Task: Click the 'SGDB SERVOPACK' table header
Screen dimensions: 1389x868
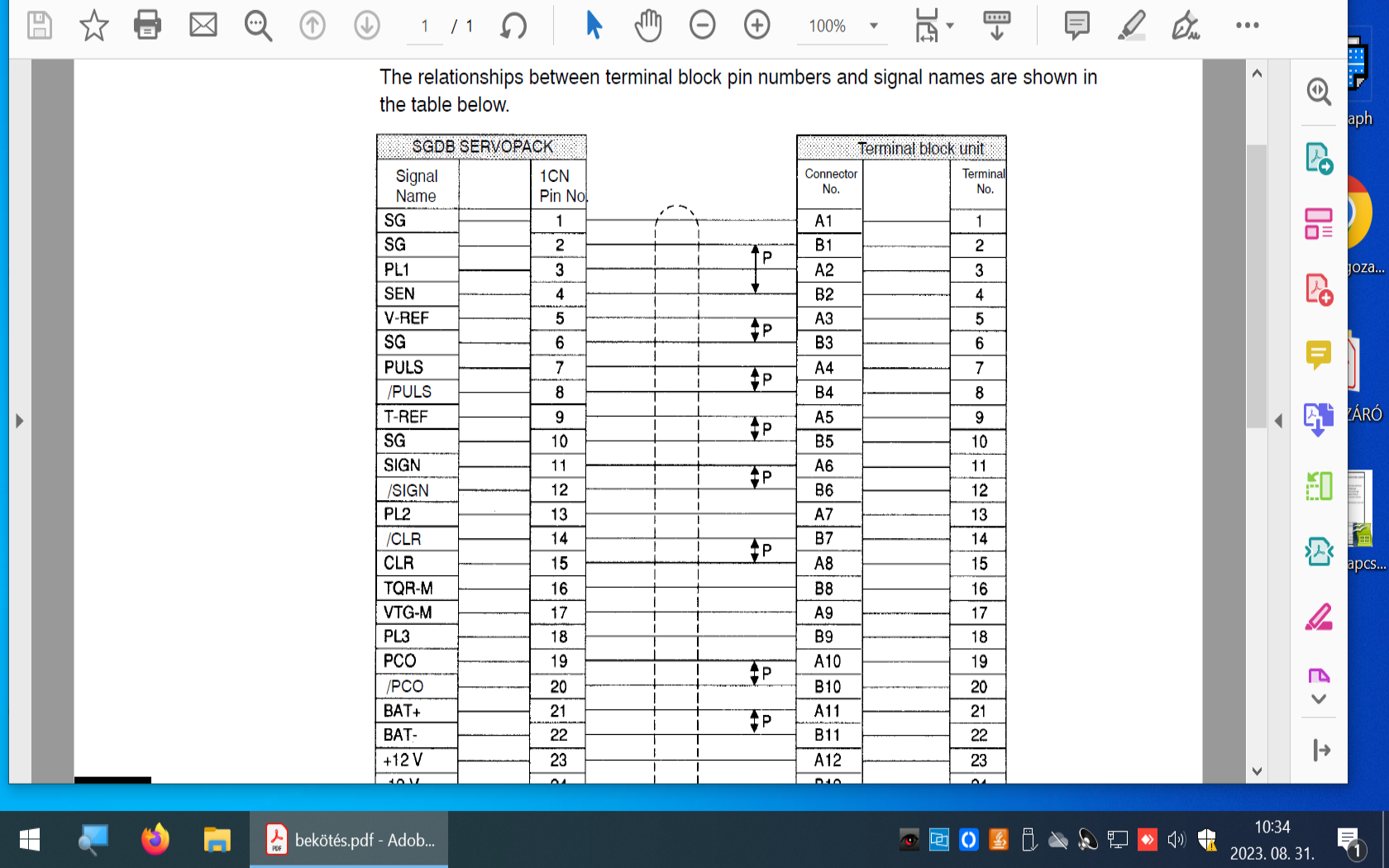Action: coord(481,146)
